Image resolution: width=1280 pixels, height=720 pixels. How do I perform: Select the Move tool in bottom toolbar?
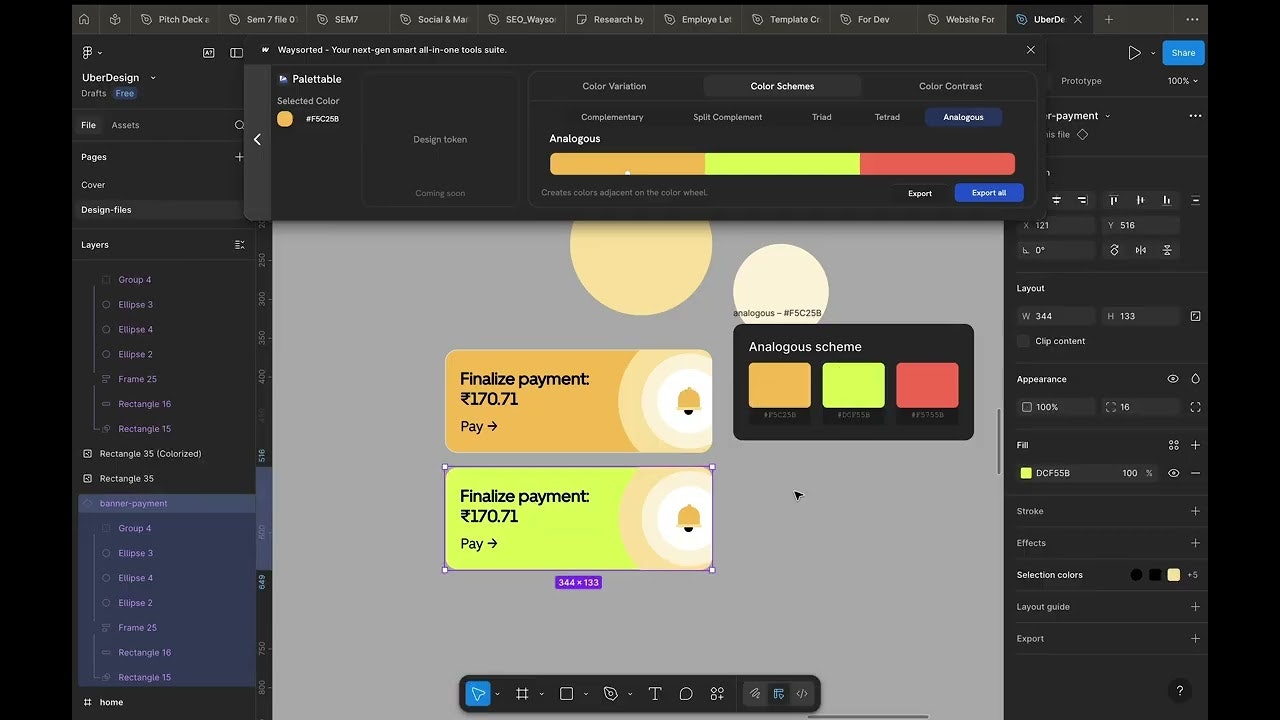pyautogui.click(x=478, y=694)
